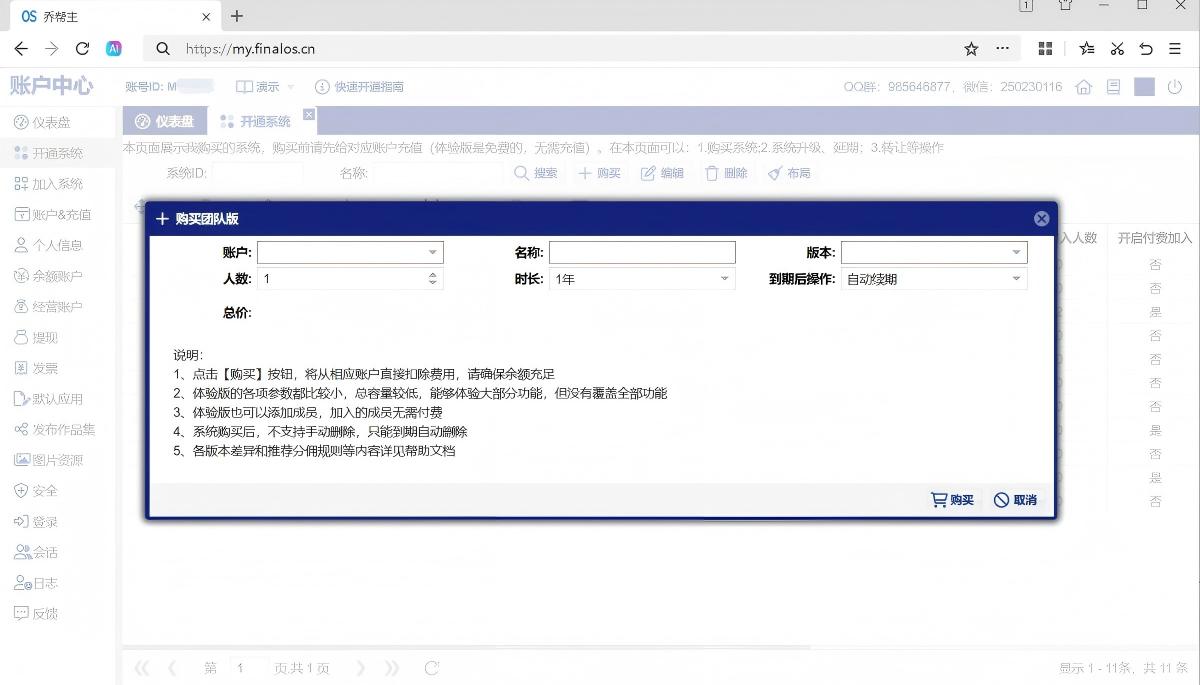Go to the next page arrow

[x=361, y=668]
